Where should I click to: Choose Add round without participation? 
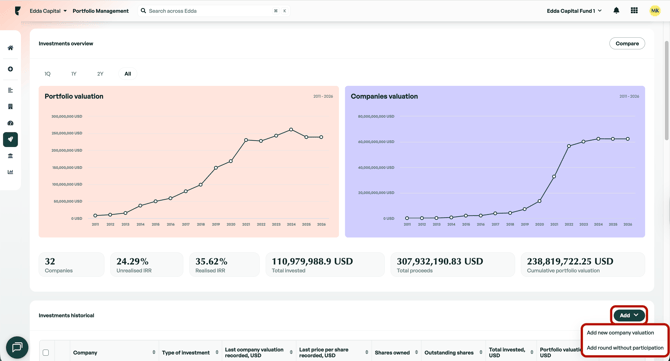(x=625, y=348)
